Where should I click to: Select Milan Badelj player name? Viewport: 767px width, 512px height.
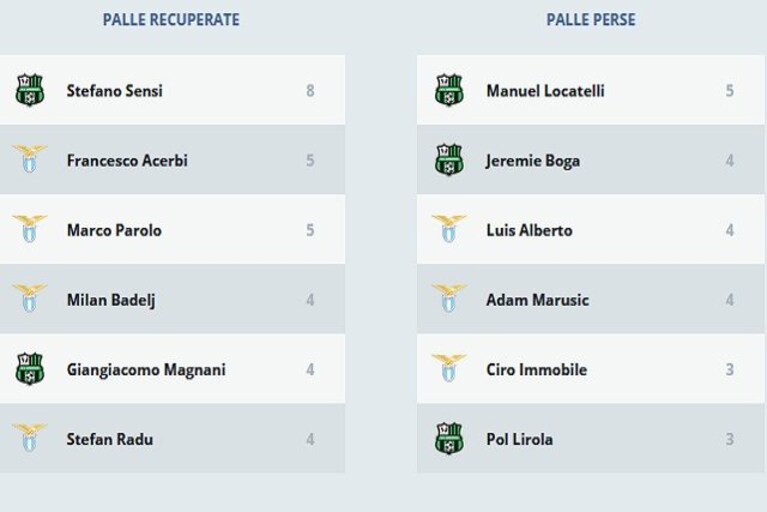(x=111, y=300)
